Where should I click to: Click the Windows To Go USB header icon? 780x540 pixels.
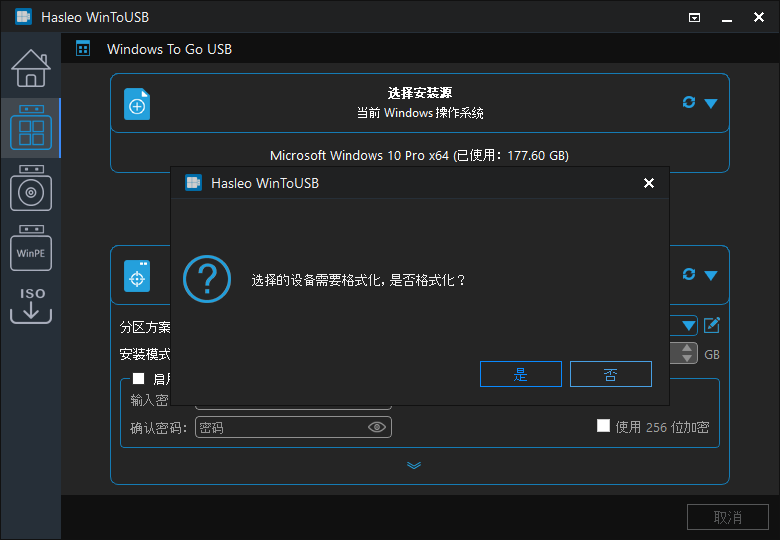point(83,49)
